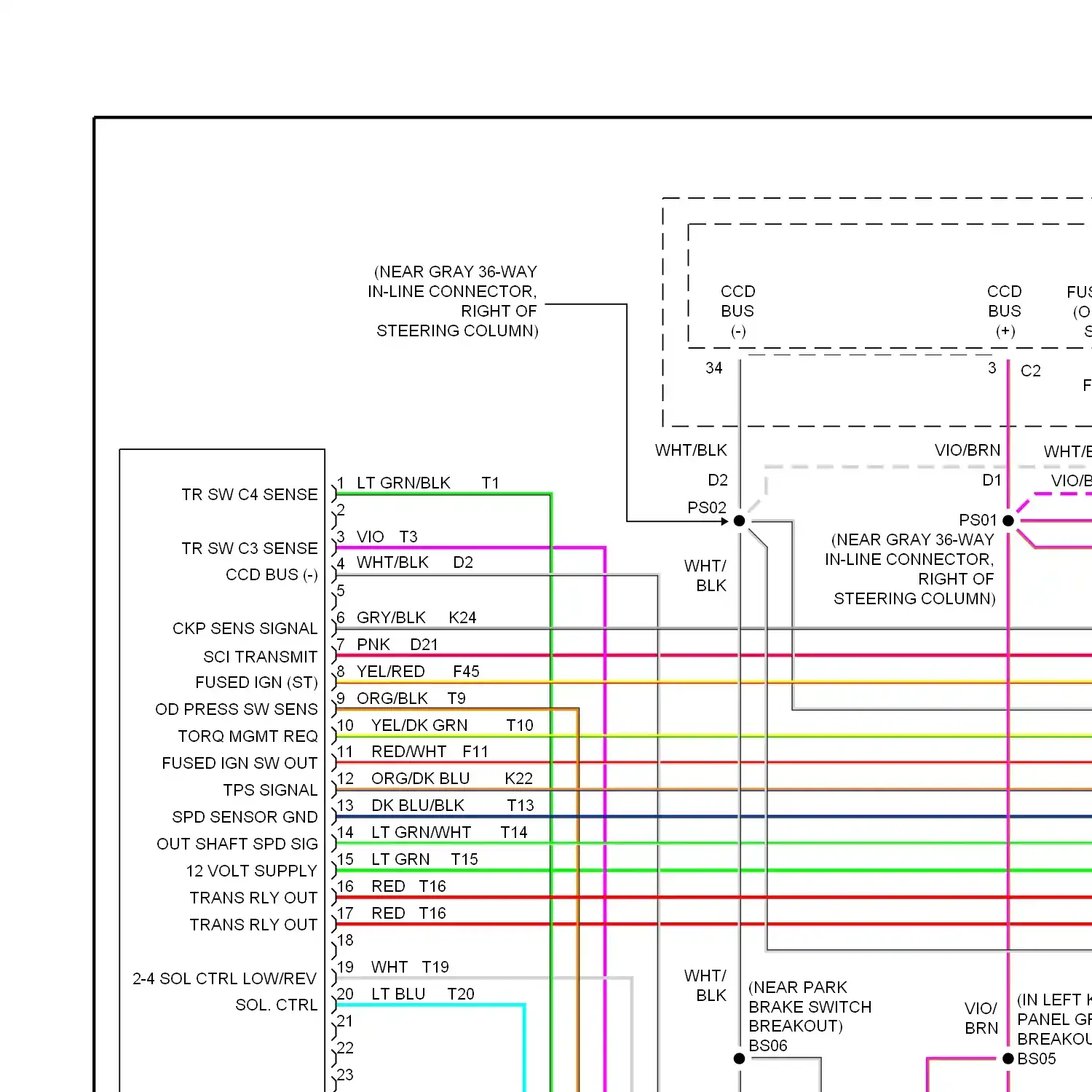Screen dimensions: 1092x1092
Task: Click the 'D2' circuit label near PS02
Action: click(718, 480)
